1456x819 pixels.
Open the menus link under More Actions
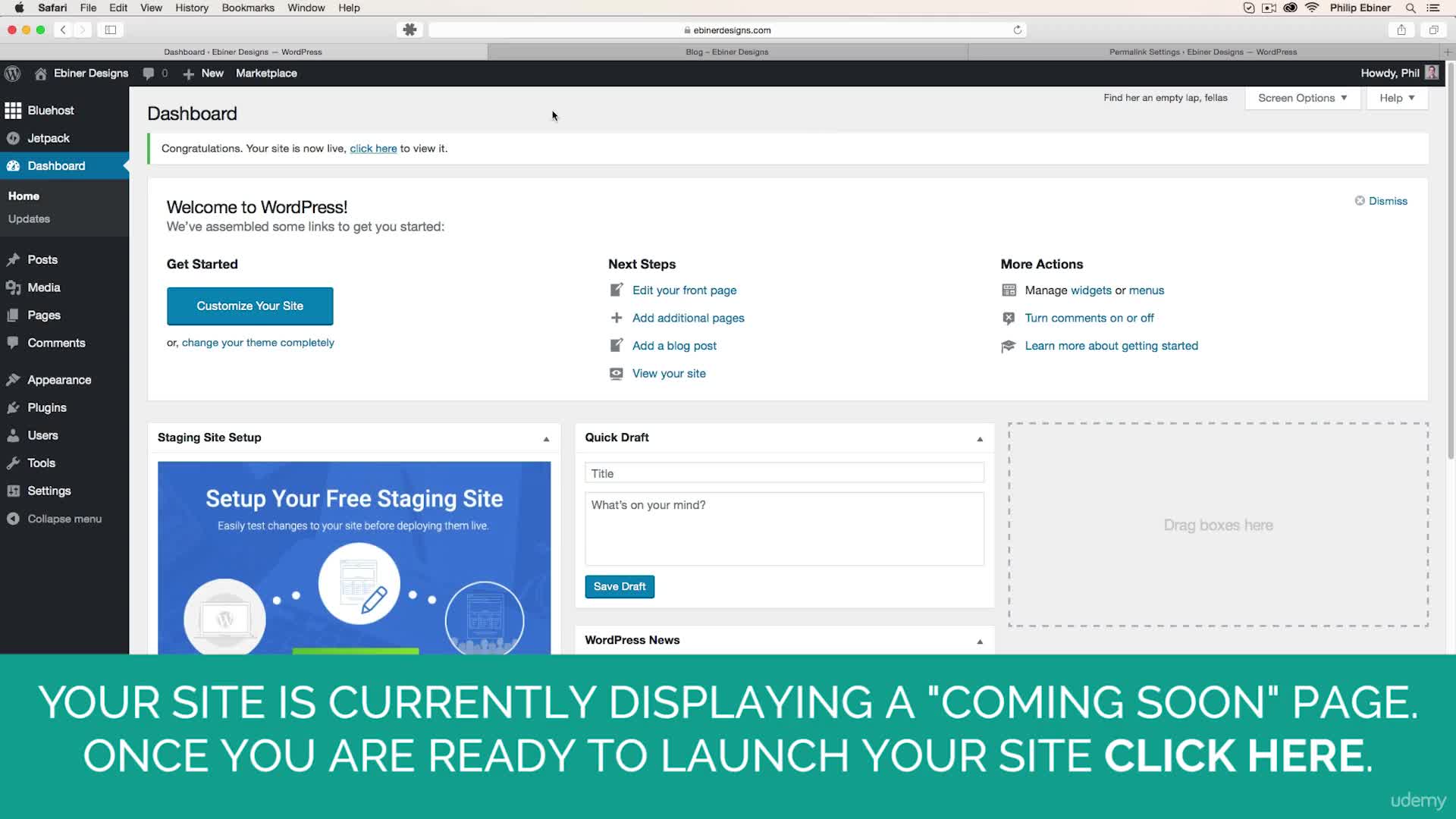[1146, 290]
